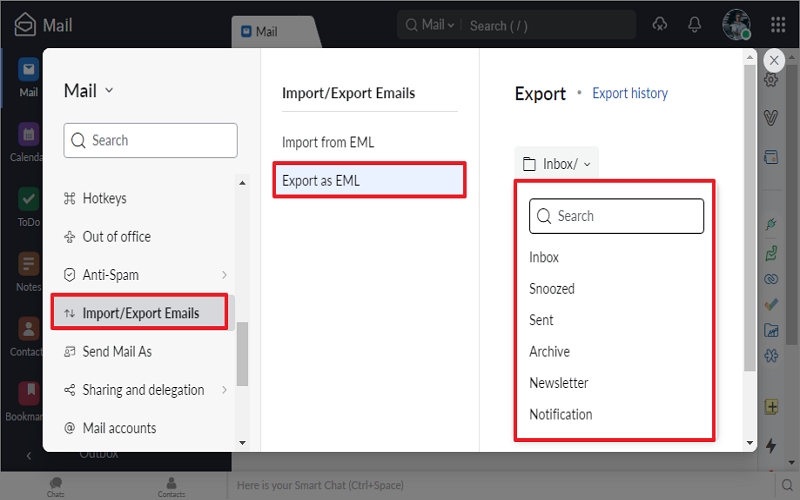Choose Archive folder from list
Viewport: 800px width, 500px height.
click(x=549, y=352)
